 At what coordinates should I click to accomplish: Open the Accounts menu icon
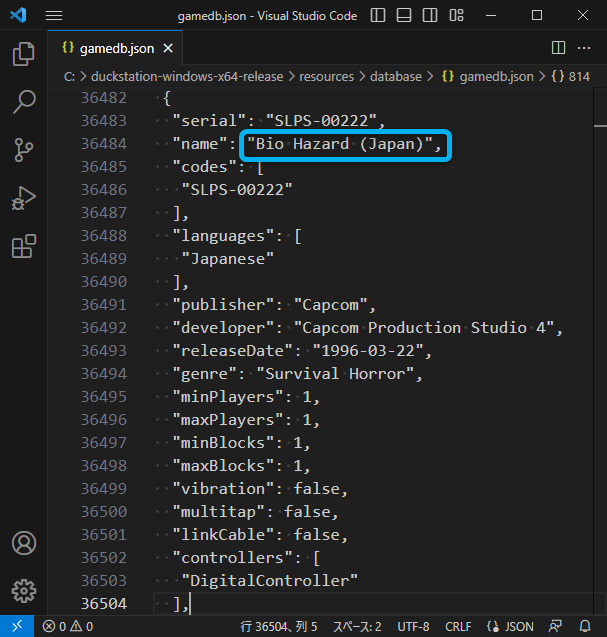coord(24,543)
